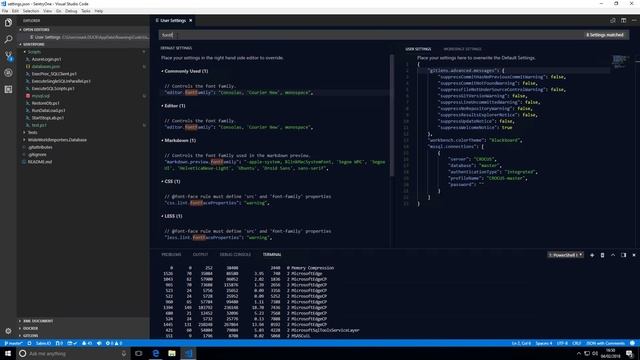Click the default settings vertical scrollbar
The height and width of the screenshot is (360, 640).
[x=392, y=115]
